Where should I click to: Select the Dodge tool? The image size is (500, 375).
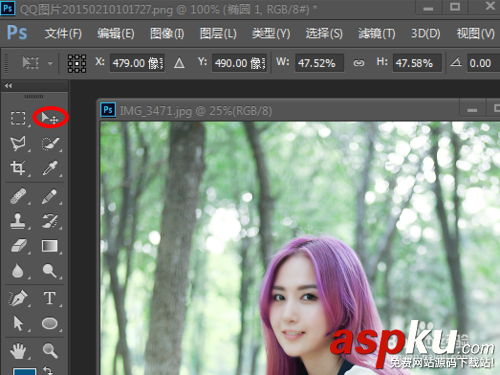[50, 271]
